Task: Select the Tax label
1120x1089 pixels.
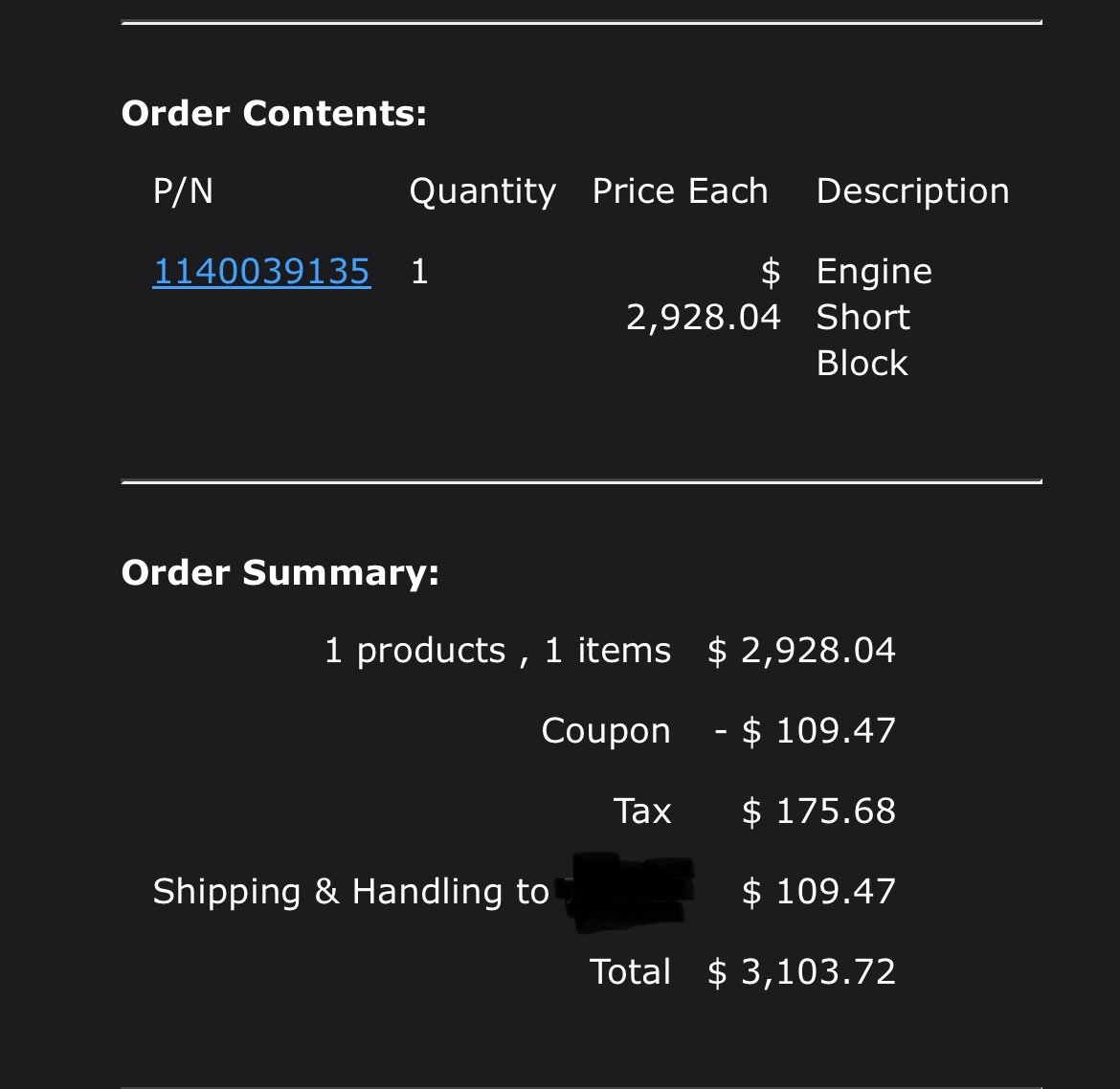Action: pos(642,811)
